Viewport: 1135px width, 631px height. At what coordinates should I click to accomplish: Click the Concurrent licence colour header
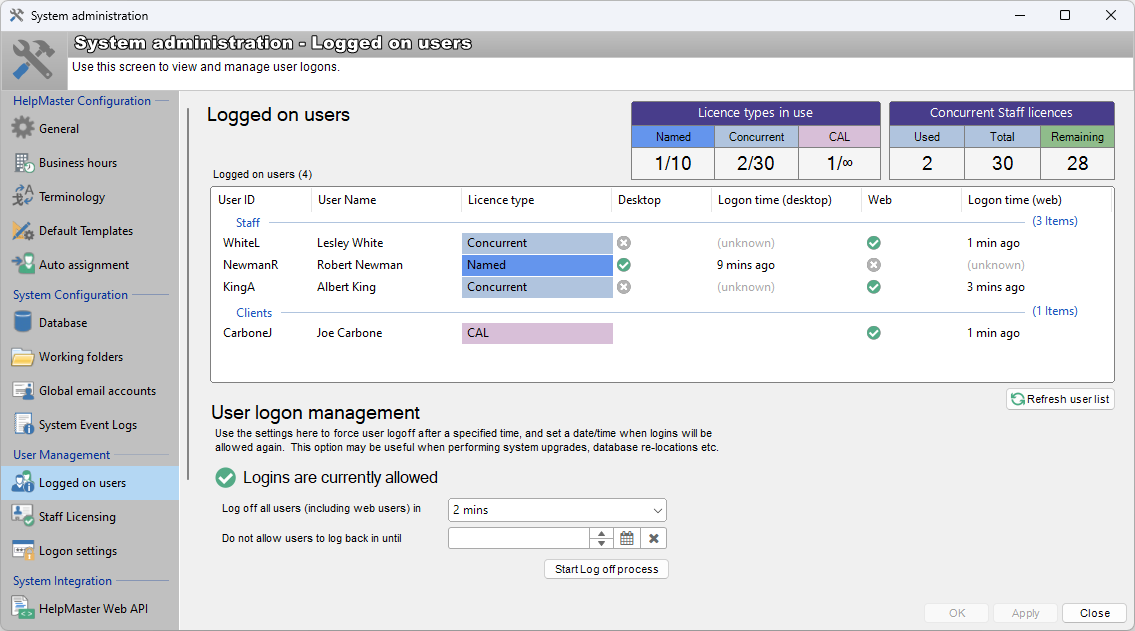756,137
